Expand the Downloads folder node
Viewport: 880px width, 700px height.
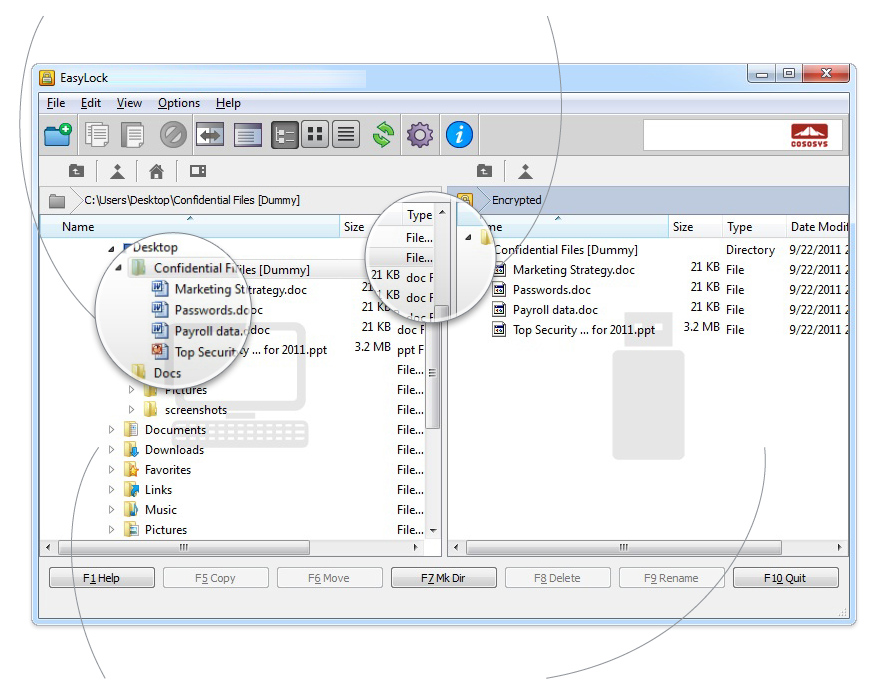click(112, 450)
